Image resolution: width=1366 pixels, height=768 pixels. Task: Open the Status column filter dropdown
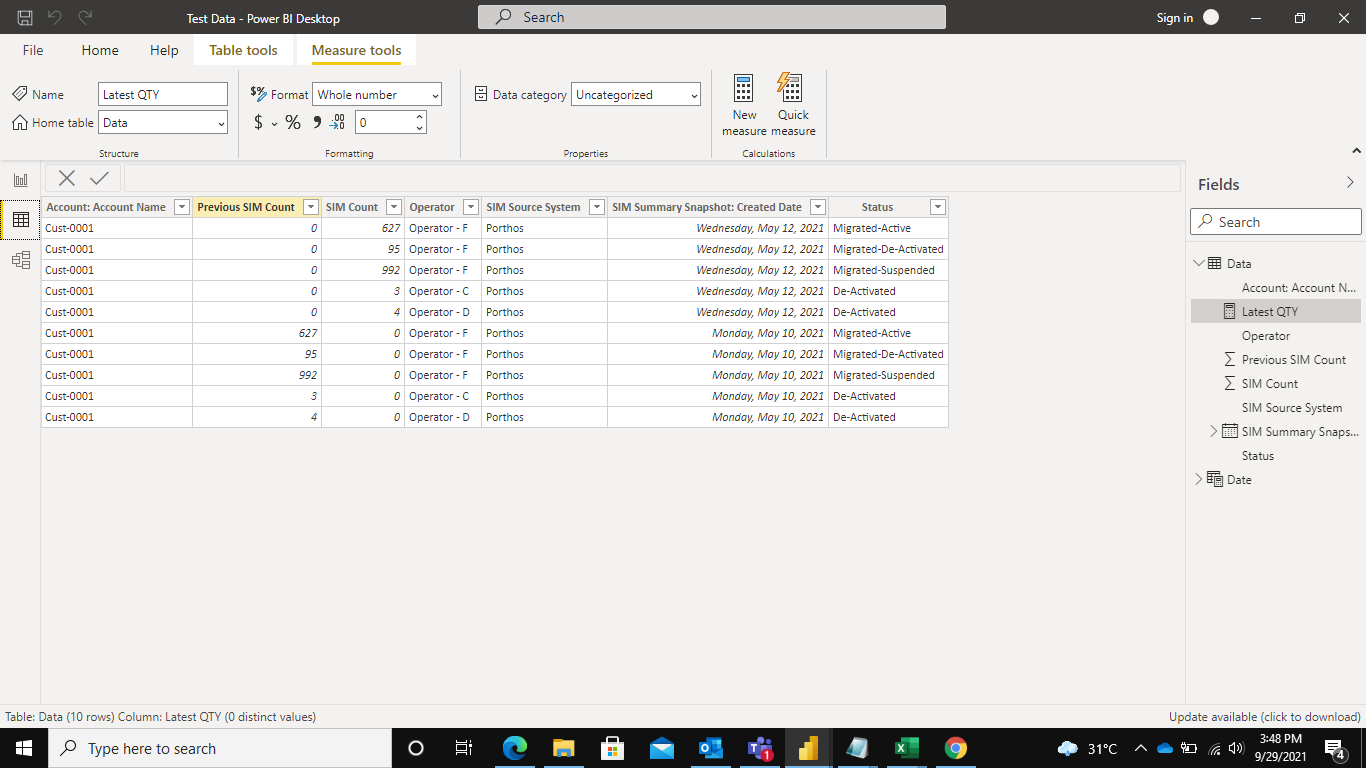pos(938,207)
